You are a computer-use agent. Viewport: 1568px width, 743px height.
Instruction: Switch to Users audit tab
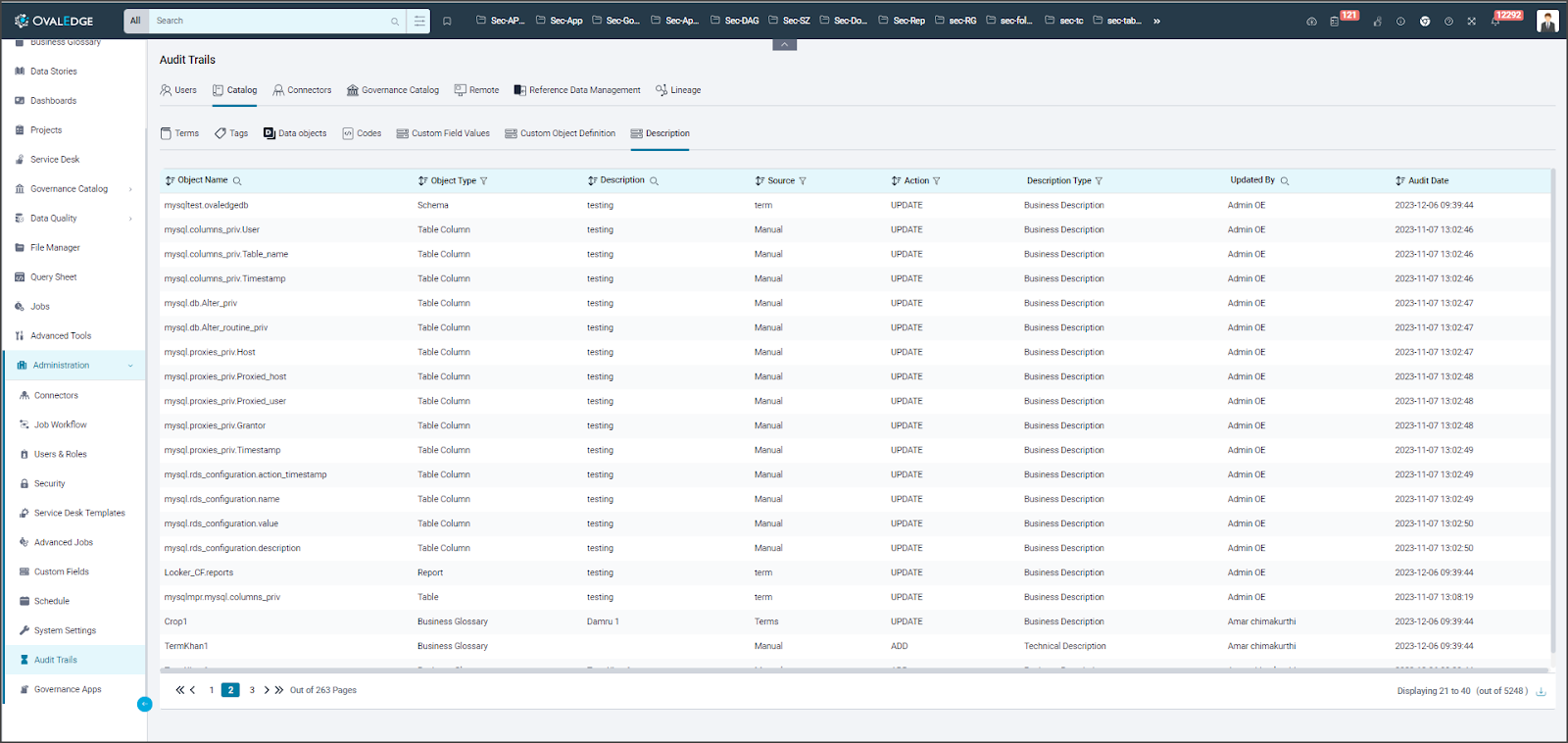pyautogui.click(x=178, y=90)
